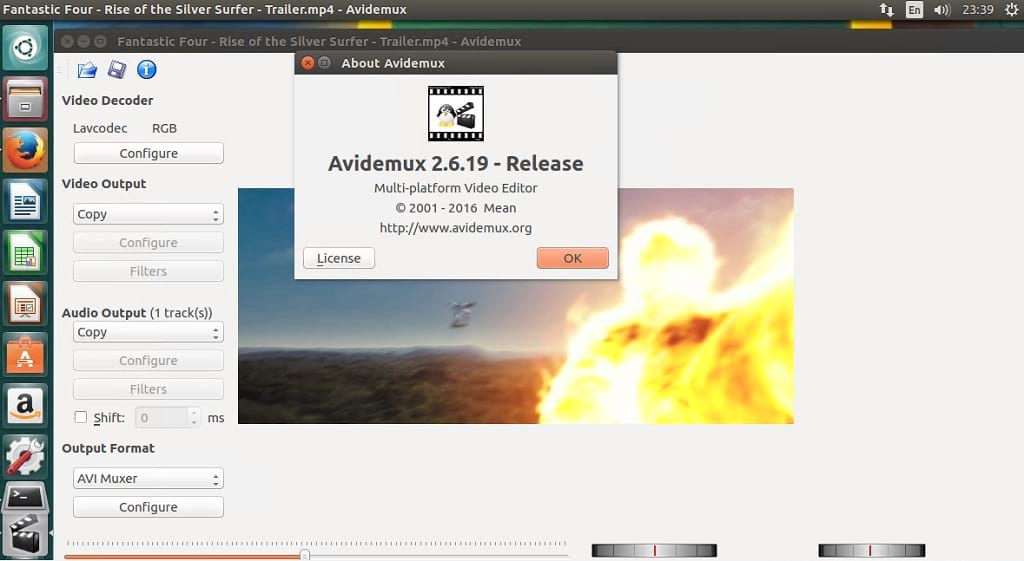Screen dimensions: 1024x561
Task: Open System Settings from launcher
Action: (x=25, y=457)
